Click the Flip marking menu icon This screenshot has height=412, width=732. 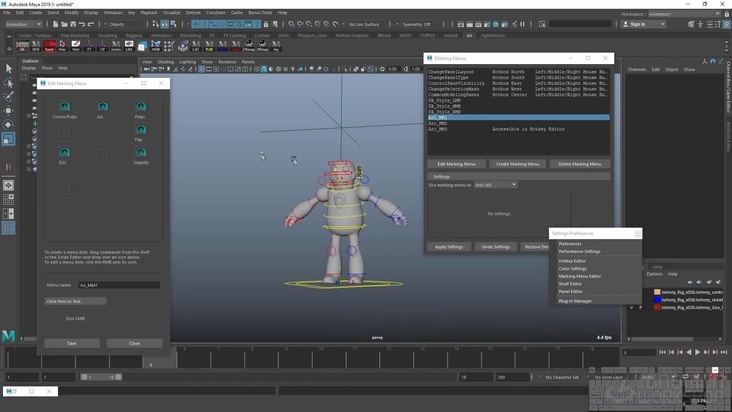(140, 130)
